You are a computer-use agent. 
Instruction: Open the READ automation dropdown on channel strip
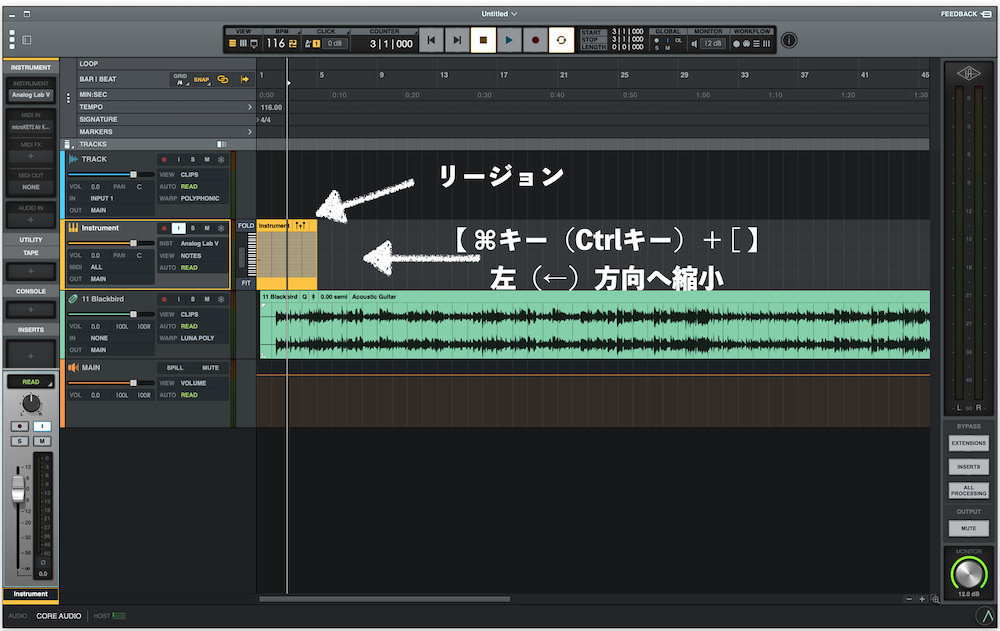31,382
